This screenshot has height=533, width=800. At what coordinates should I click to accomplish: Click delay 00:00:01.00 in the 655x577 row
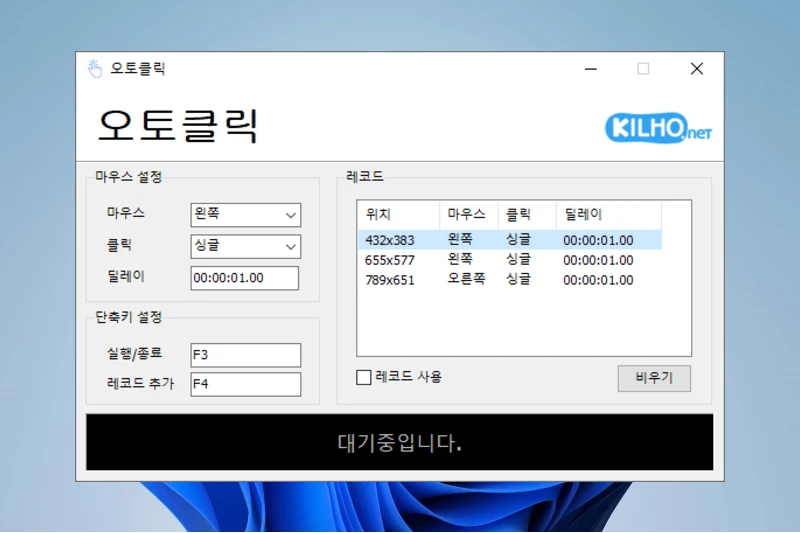pos(598,260)
